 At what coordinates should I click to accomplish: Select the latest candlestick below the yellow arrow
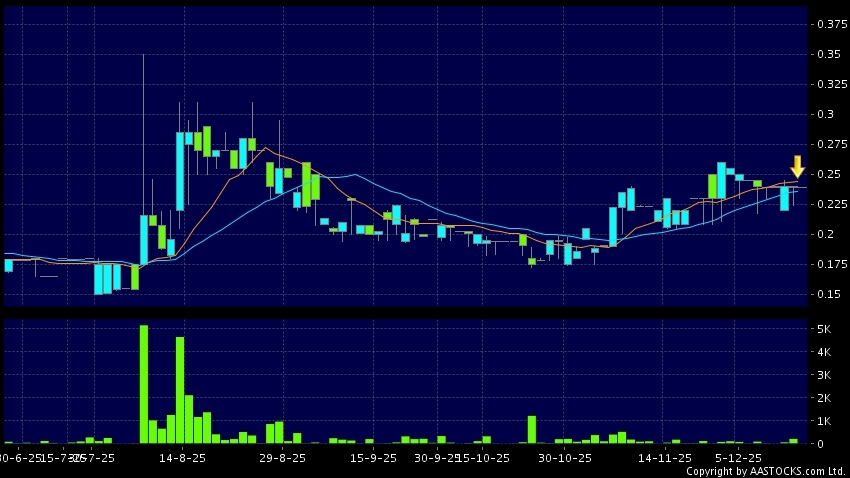[785, 198]
